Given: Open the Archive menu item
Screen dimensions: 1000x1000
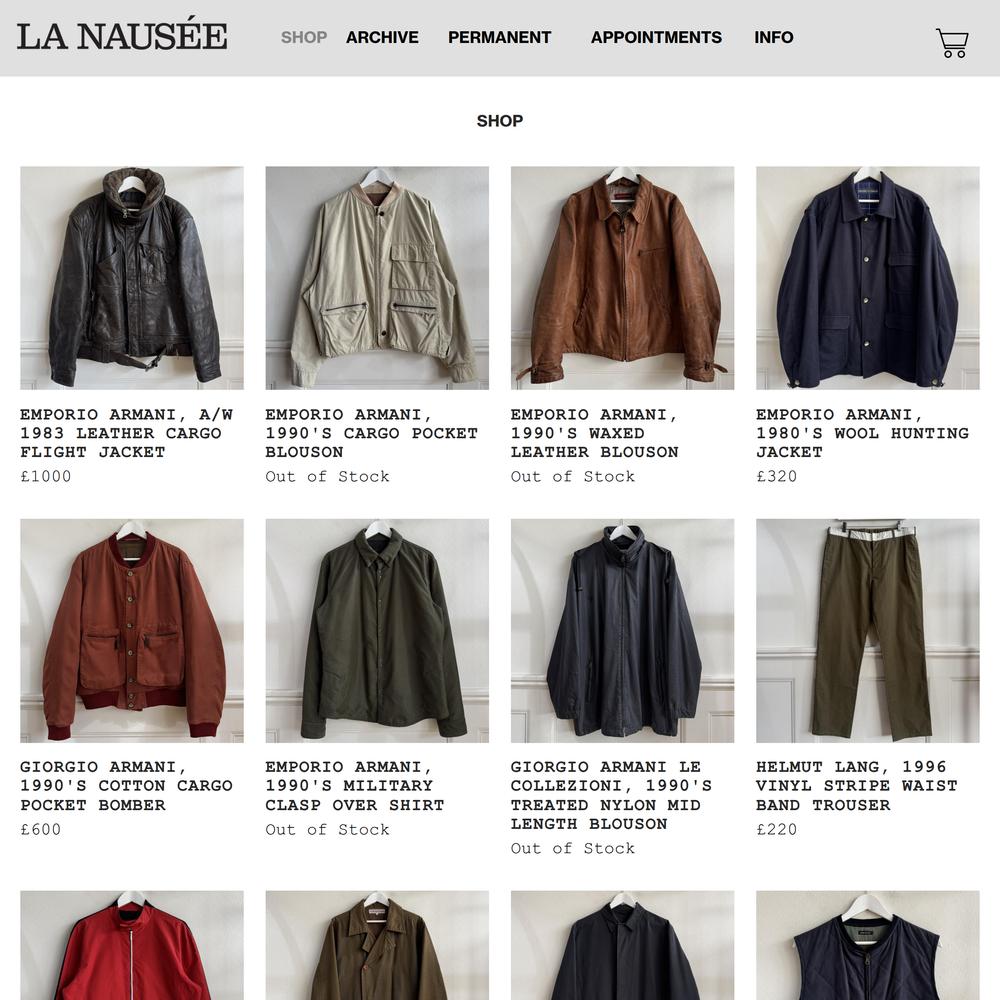Looking at the screenshot, I should click(x=382, y=38).
